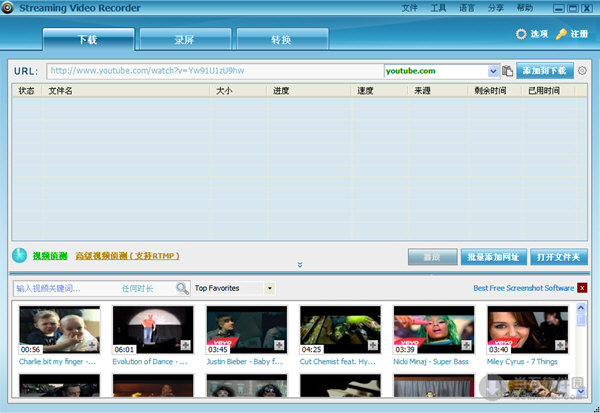Expand the youtube.com site dropdown
600x413 pixels.
(x=493, y=71)
